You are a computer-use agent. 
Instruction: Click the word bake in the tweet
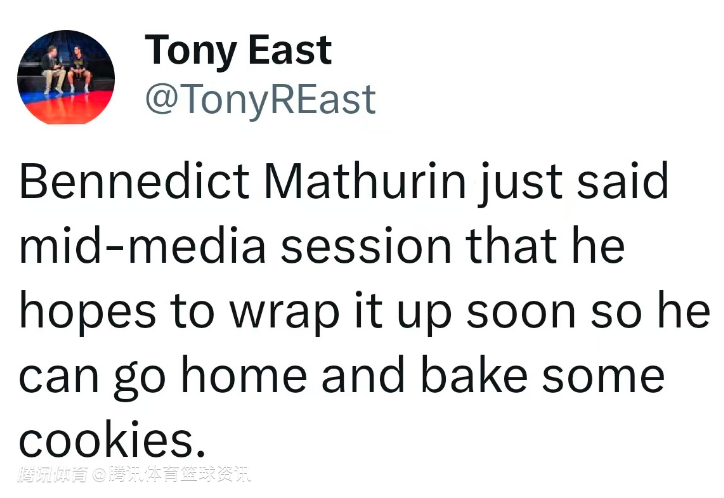[474, 374]
